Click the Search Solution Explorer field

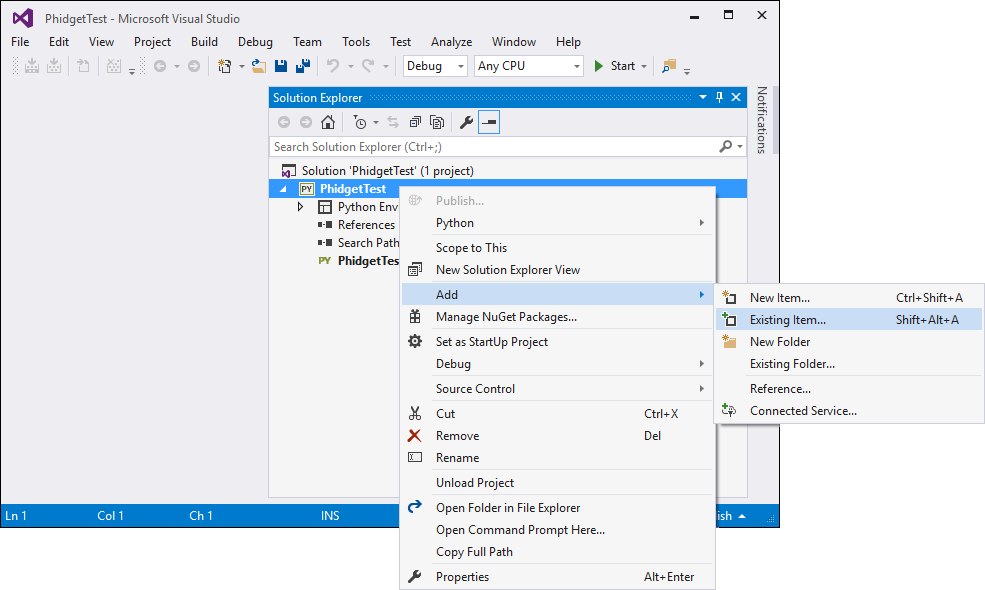coord(494,146)
